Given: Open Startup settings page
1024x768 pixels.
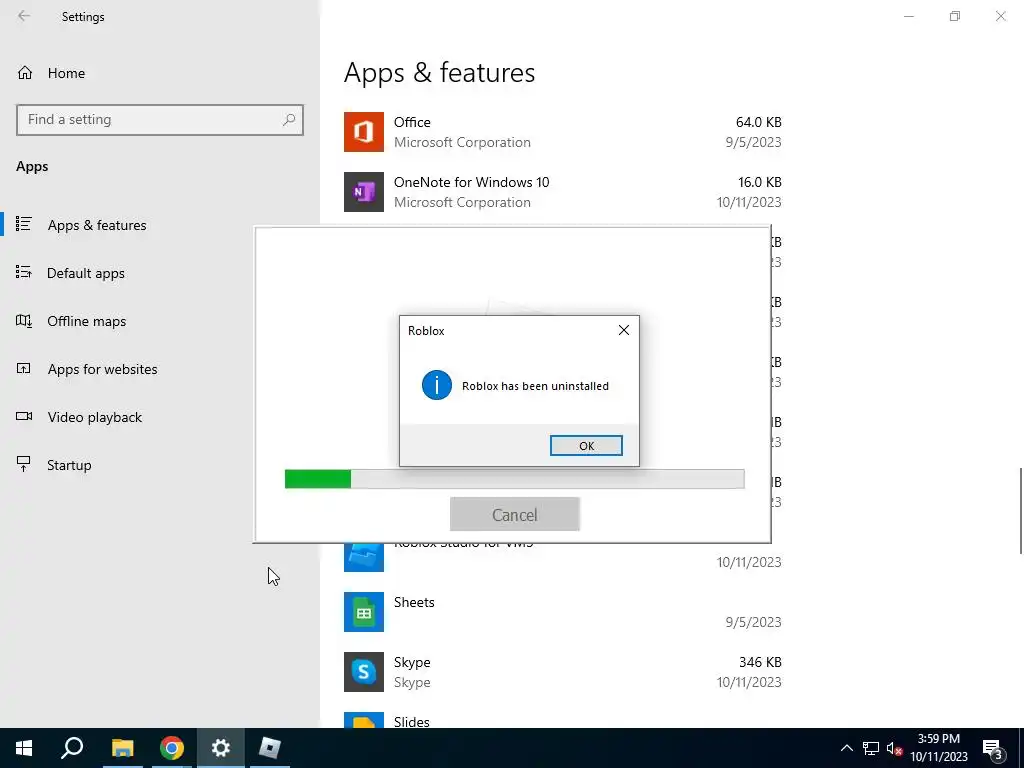Looking at the screenshot, I should [x=69, y=465].
